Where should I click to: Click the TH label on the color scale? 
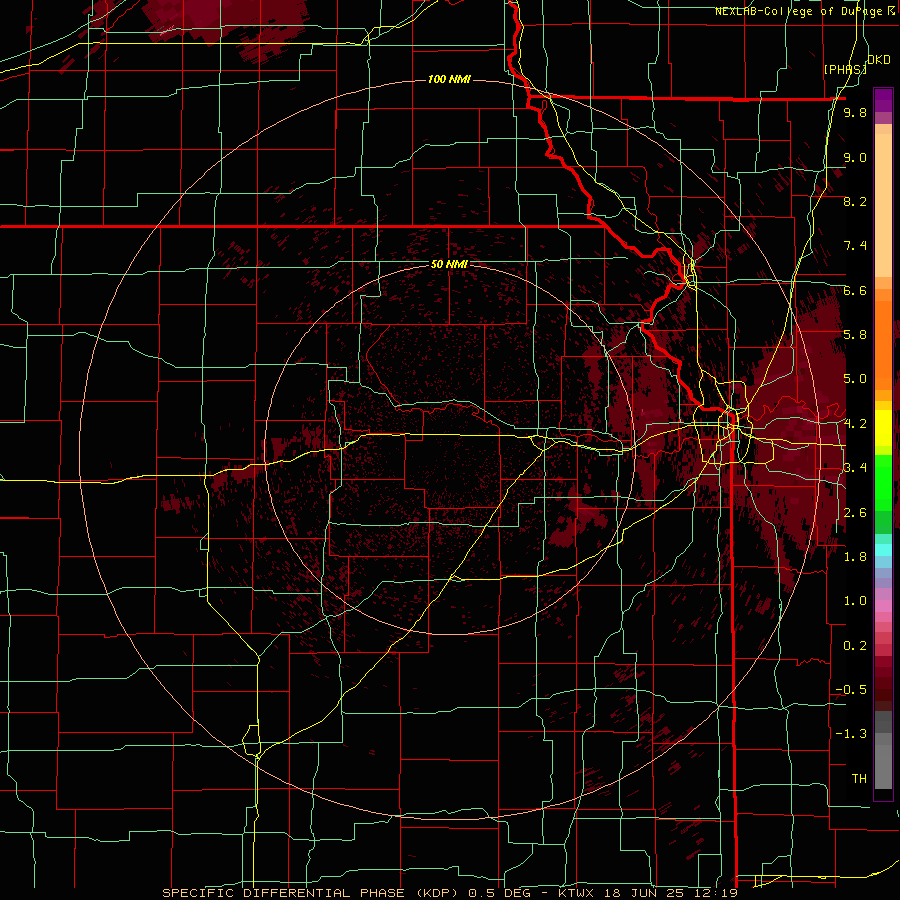(x=859, y=779)
